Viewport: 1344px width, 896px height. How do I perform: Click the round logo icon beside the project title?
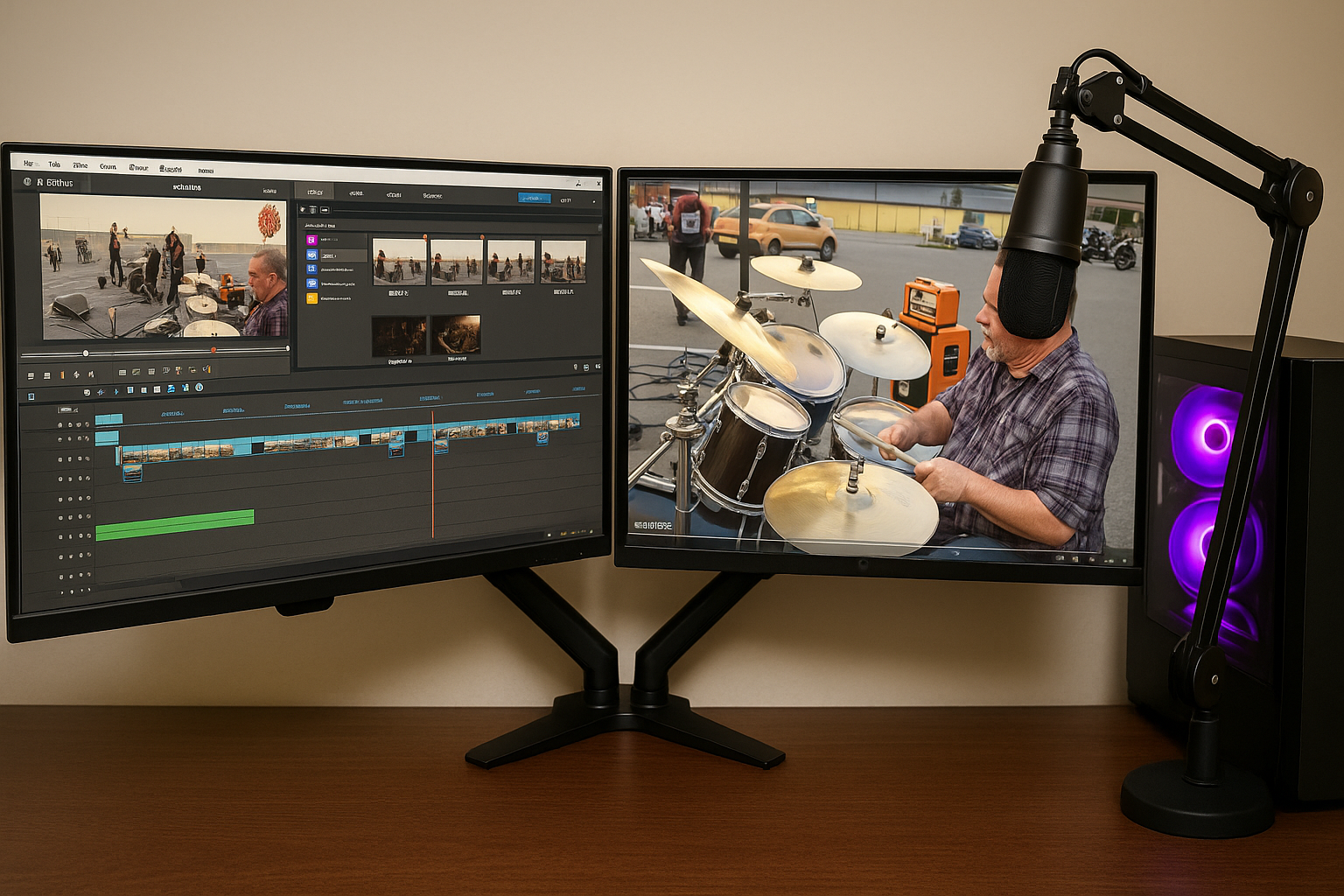click(27, 182)
